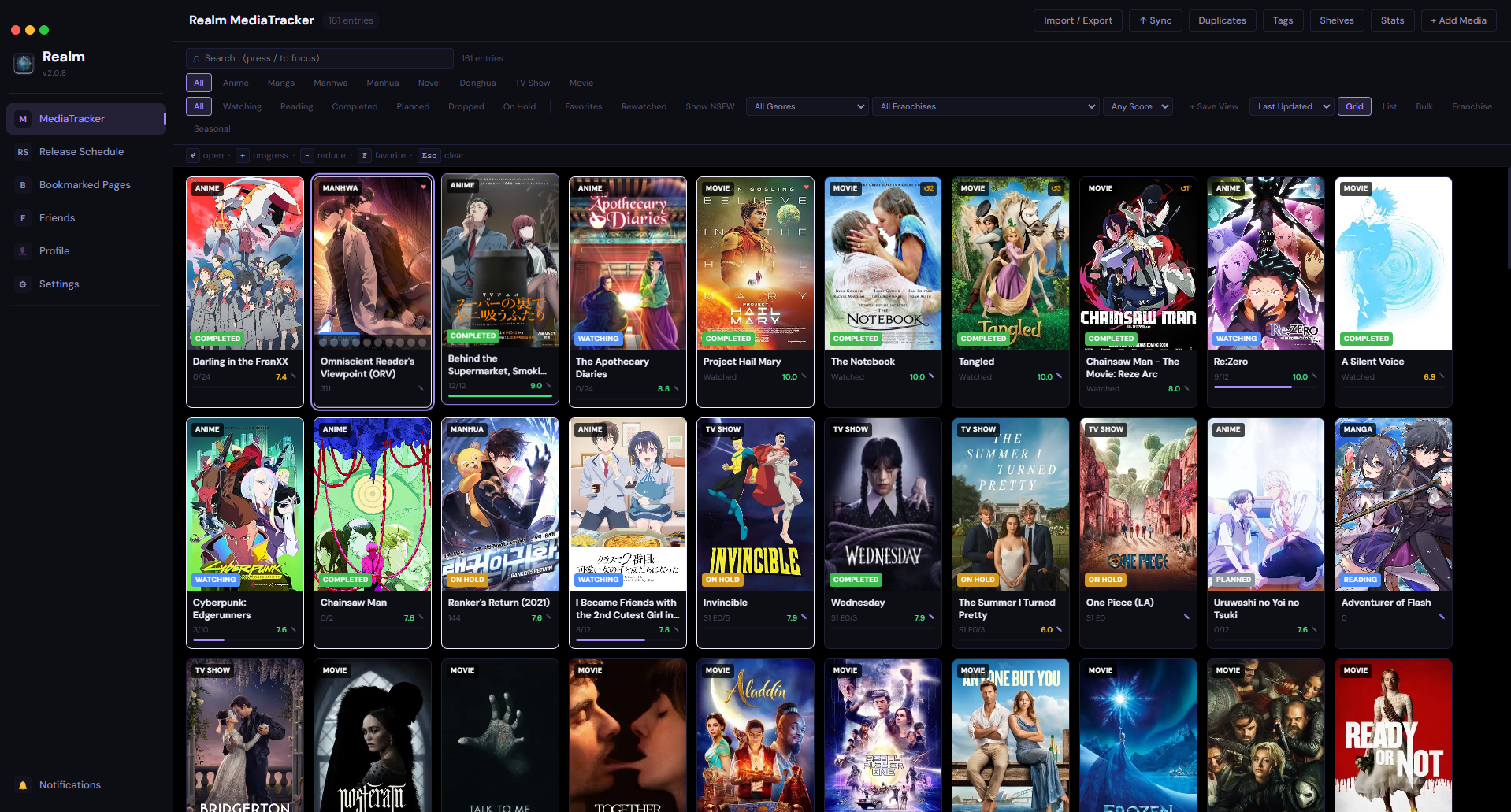Focus the media search field
Screen dimensions: 1511x812
point(320,58)
